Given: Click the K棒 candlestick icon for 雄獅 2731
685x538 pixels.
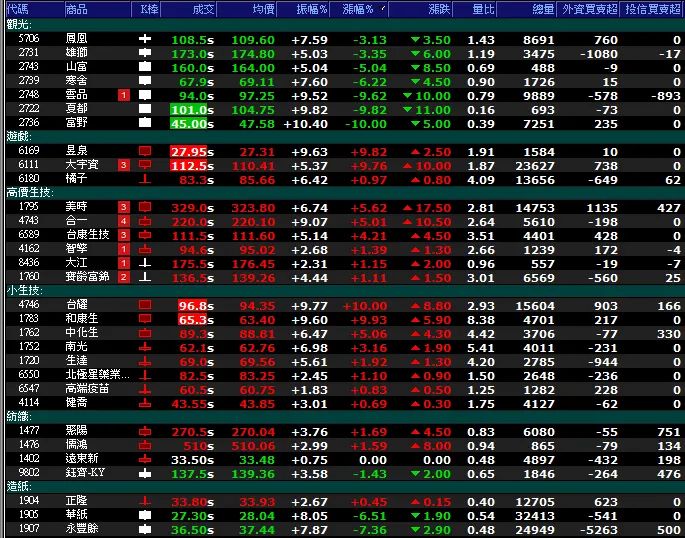Looking at the screenshot, I should click(x=145, y=53).
